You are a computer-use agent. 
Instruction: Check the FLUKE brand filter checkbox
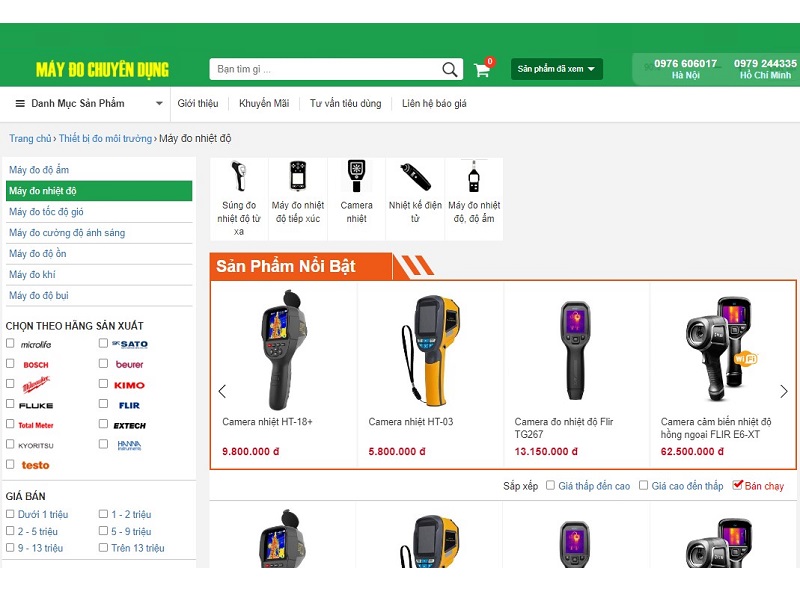pos(10,405)
